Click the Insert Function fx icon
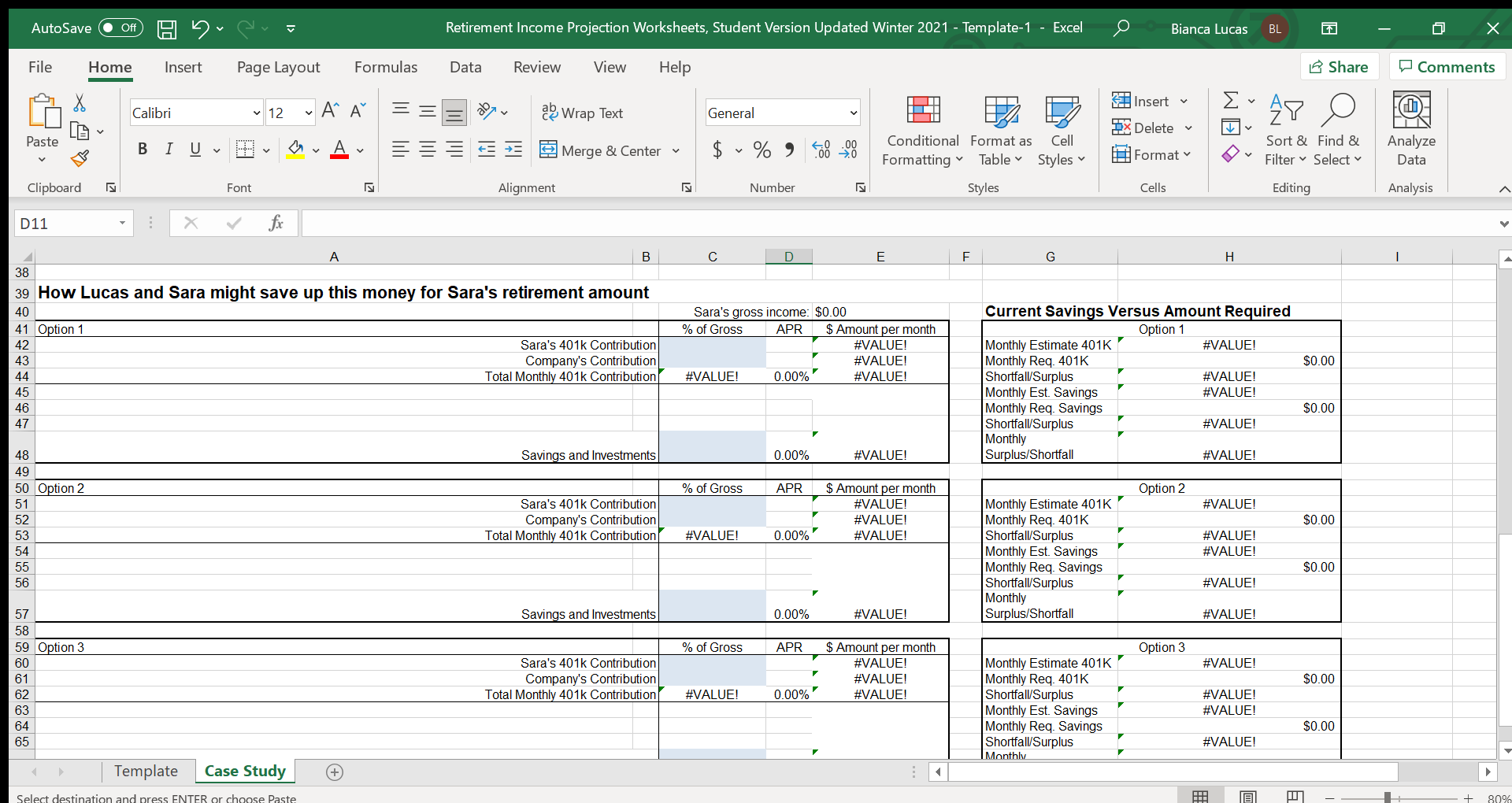 click(x=276, y=224)
